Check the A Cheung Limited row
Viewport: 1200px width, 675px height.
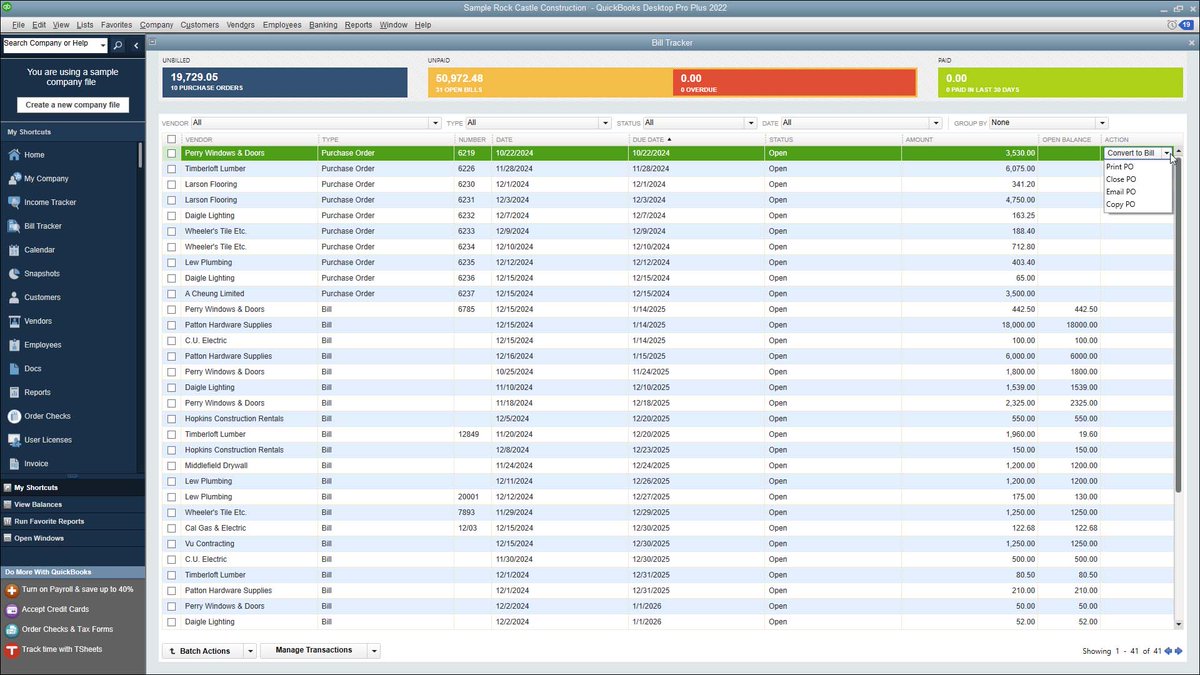[172, 294]
